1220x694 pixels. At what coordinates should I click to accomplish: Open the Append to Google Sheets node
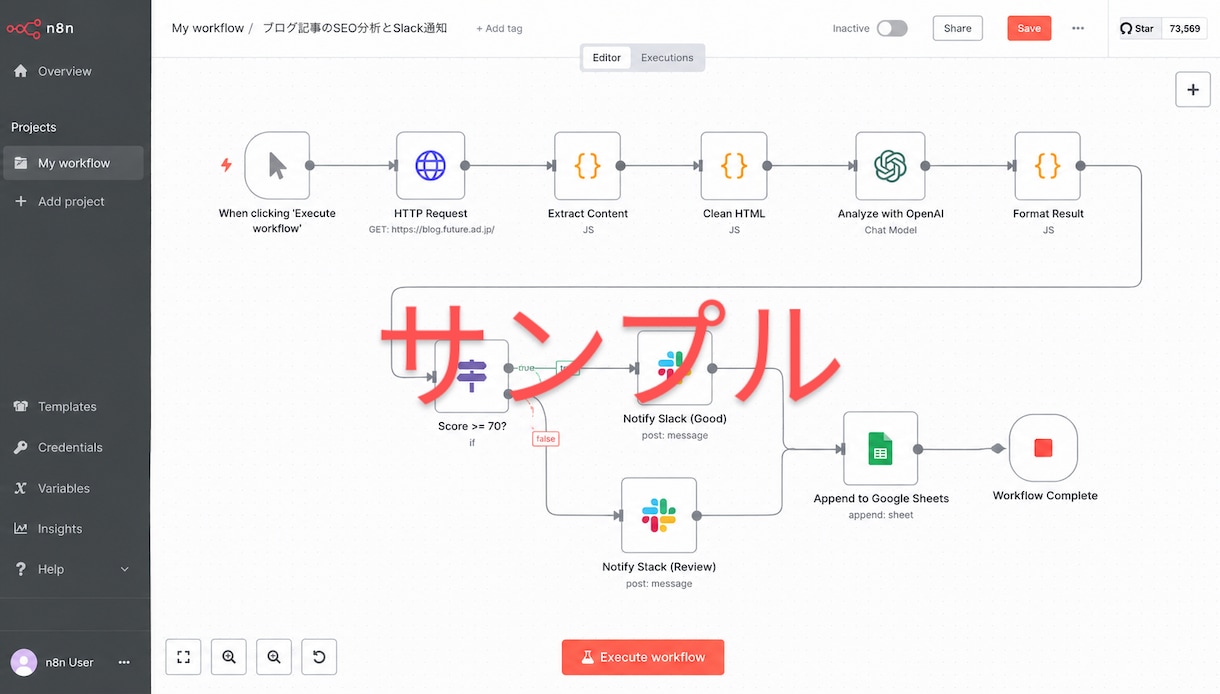click(880, 449)
